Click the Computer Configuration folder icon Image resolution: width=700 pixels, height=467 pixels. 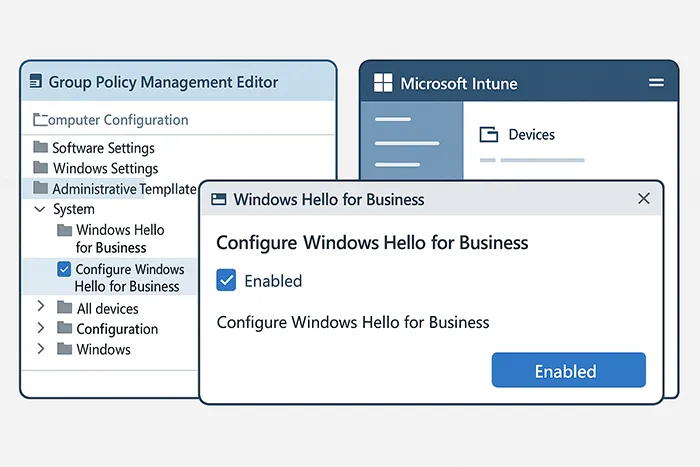click(x=40, y=120)
